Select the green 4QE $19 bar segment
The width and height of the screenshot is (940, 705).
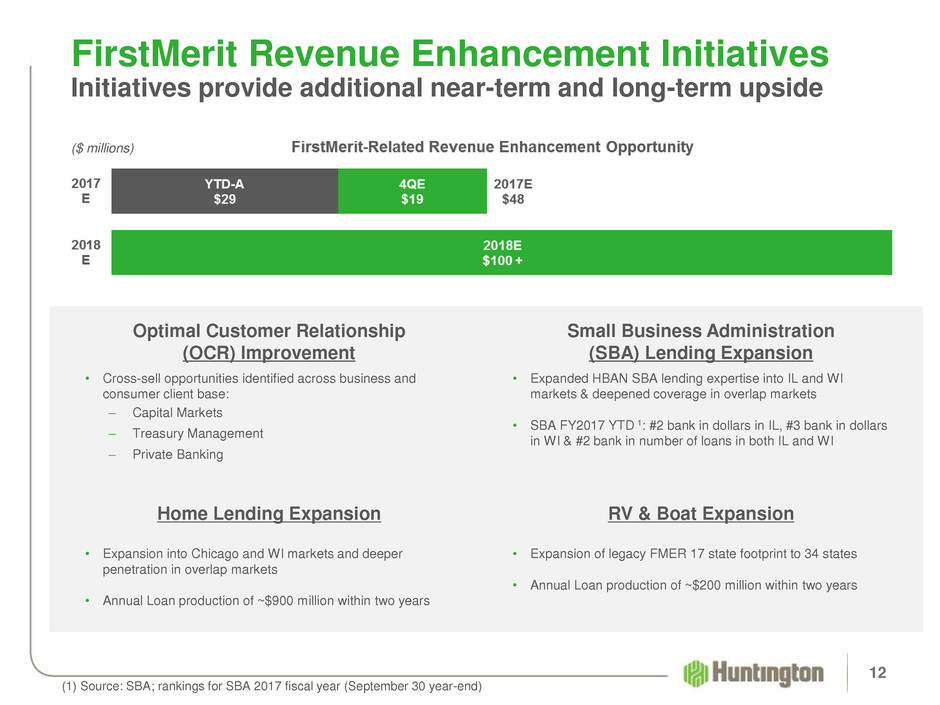click(x=412, y=191)
